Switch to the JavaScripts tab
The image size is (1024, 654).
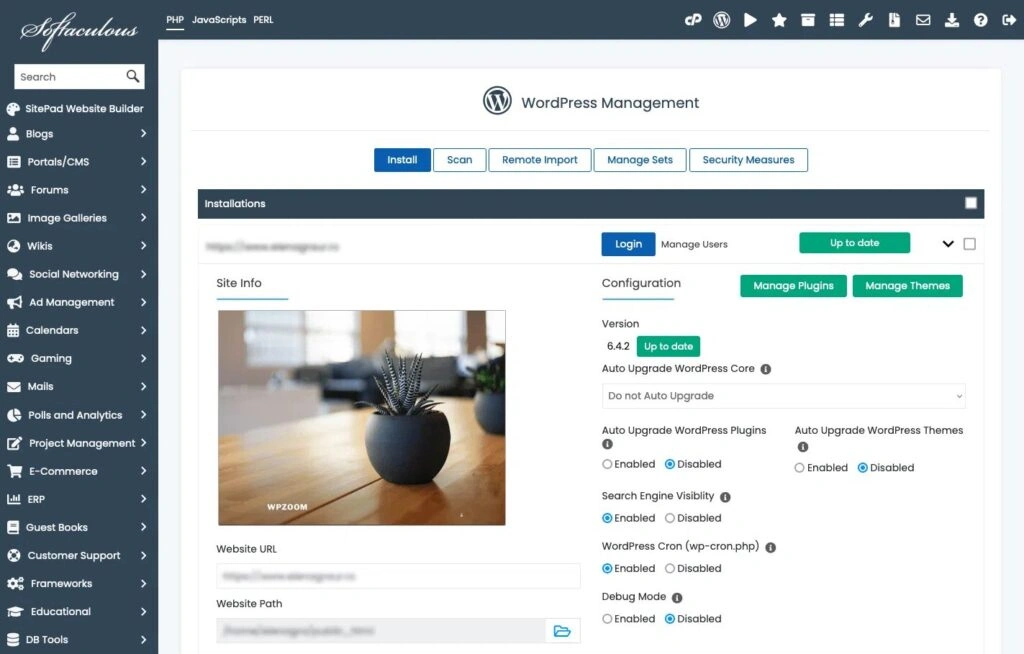(x=219, y=20)
